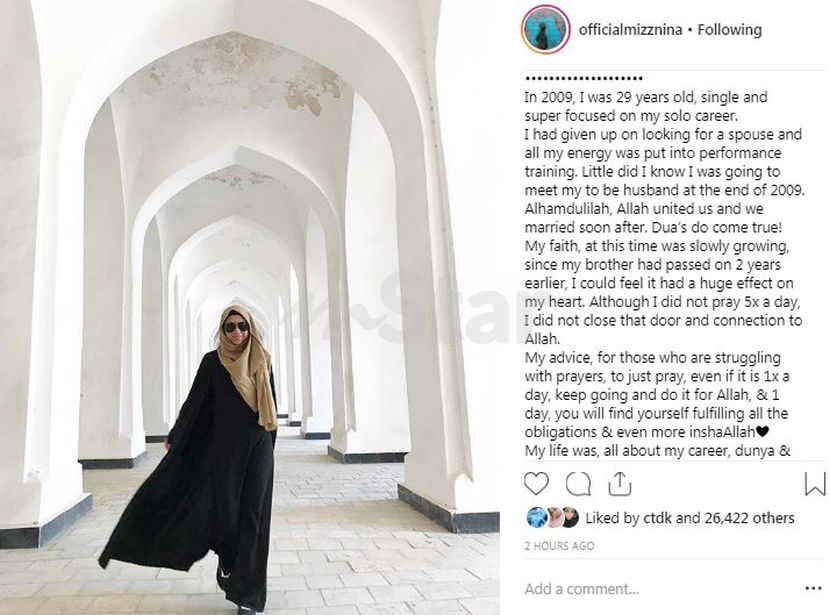Click the first liker avatar next to Liked by

537,517
